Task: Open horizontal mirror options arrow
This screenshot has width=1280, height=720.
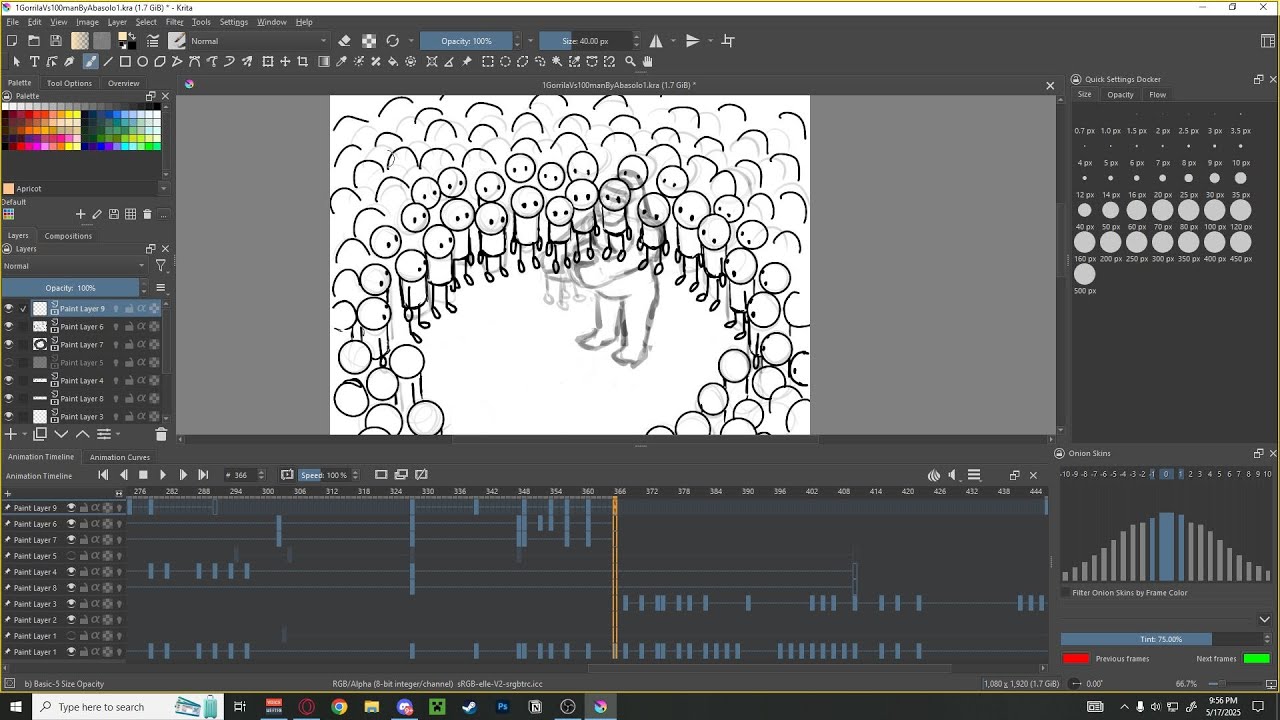Action: tap(673, 41)
